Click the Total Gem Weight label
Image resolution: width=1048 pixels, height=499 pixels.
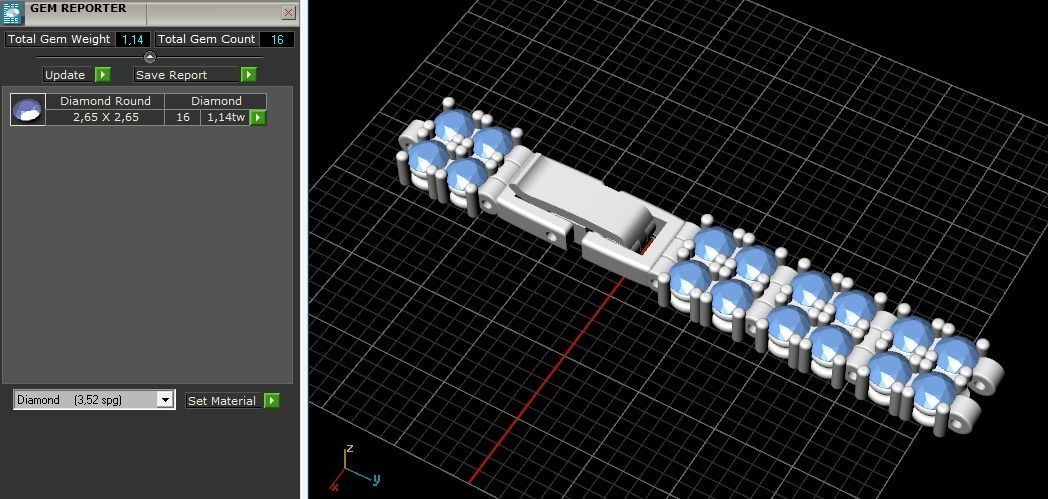click(59, 39)
